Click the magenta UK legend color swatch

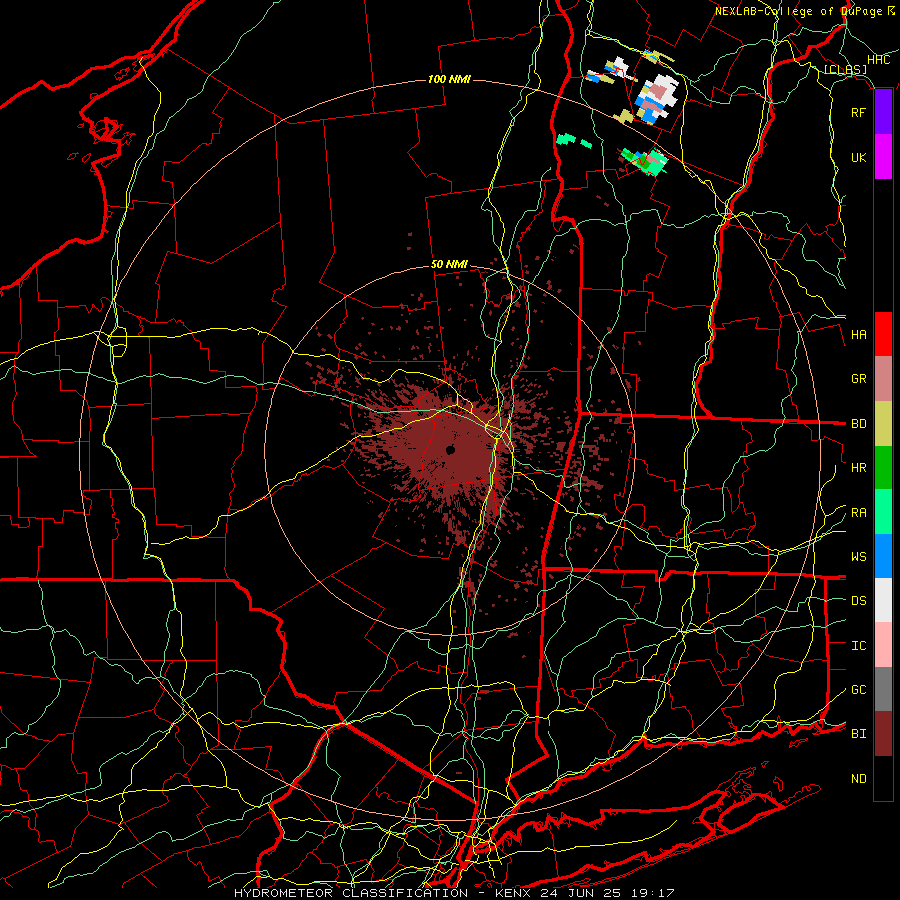883,157
